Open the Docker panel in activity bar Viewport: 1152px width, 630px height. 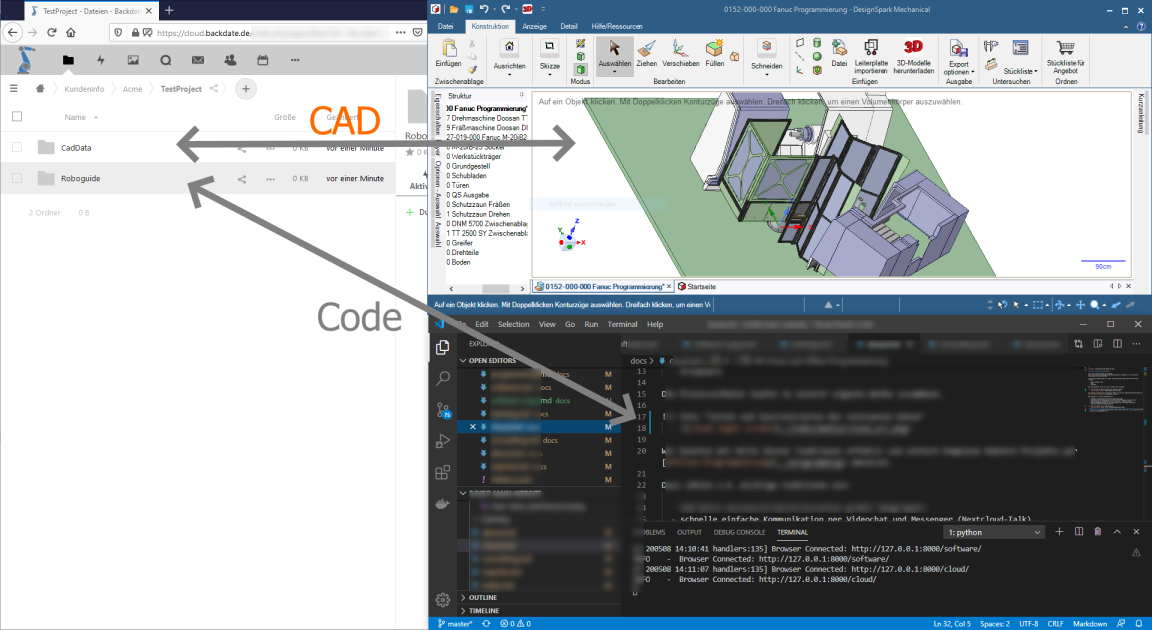442,503
